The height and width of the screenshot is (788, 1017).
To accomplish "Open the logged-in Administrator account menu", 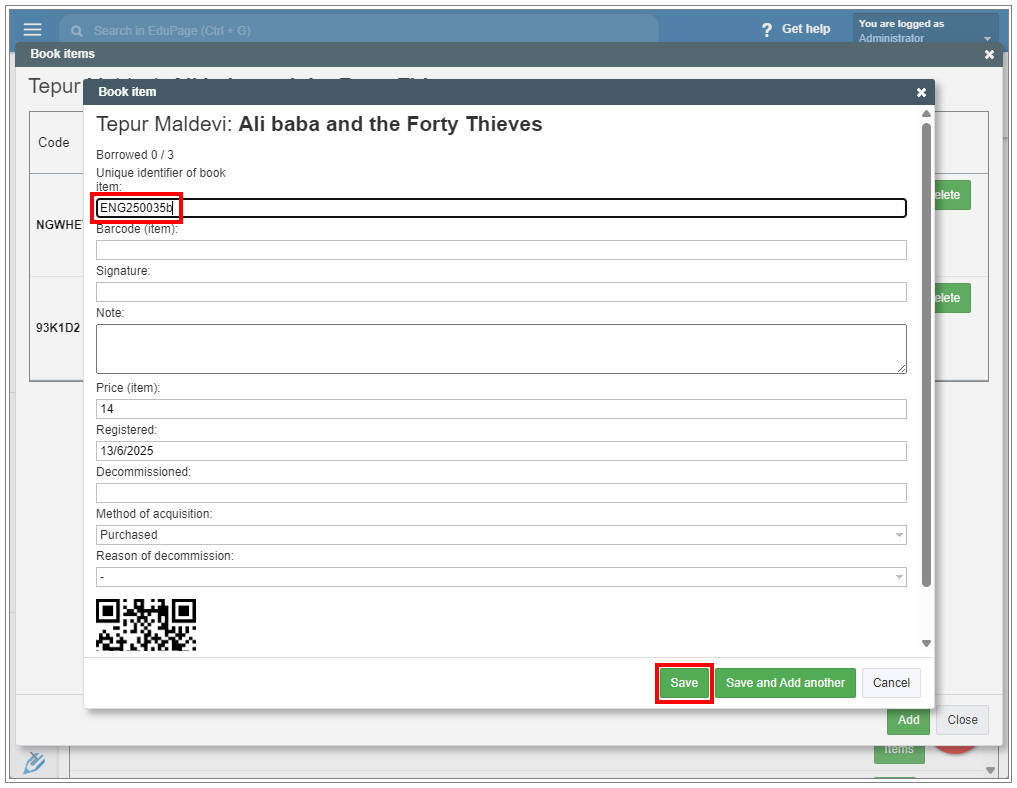I will (x=925, y=31).
